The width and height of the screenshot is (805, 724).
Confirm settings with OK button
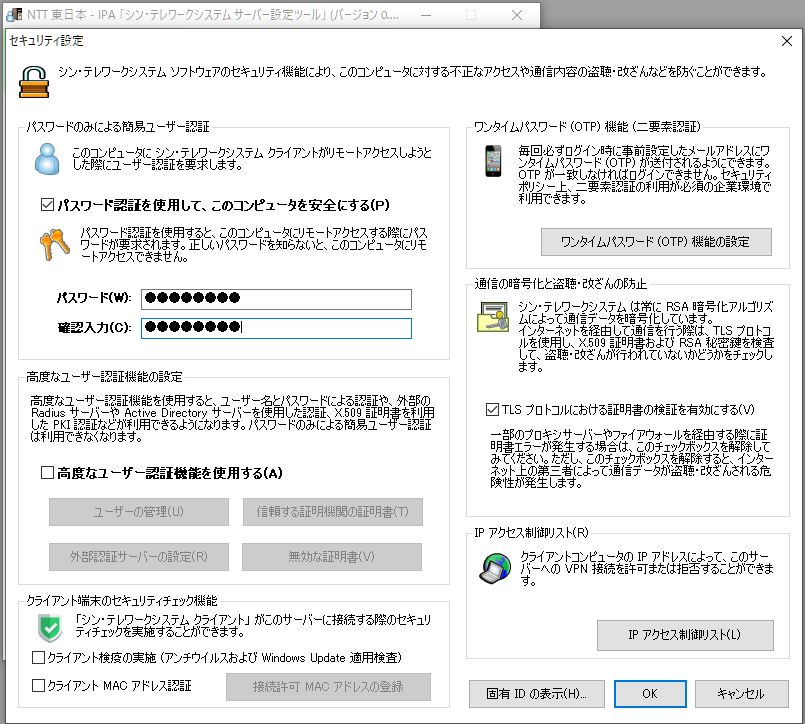[x=650, y=694]
